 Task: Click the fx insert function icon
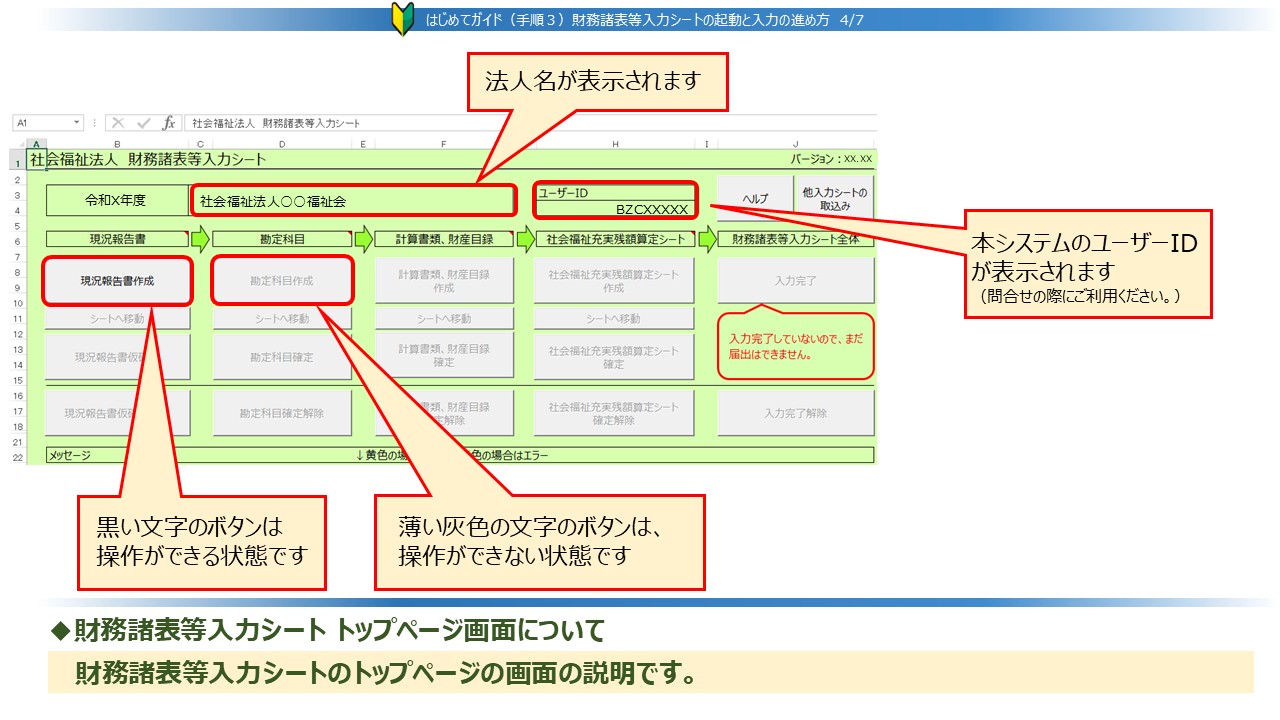pyautogui.click(x=169, y=123)
